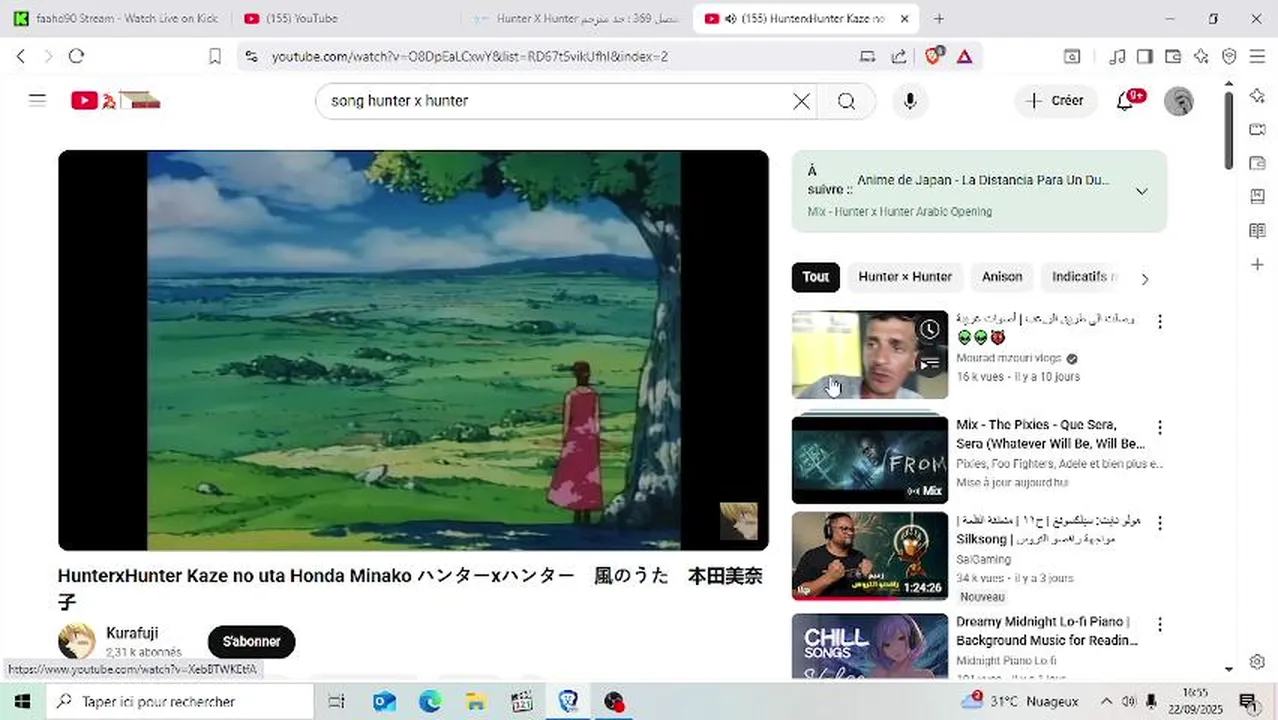1278x720 pixels.
Task: Open the Kurafuji channel name
Action: (x=132, y=633)
